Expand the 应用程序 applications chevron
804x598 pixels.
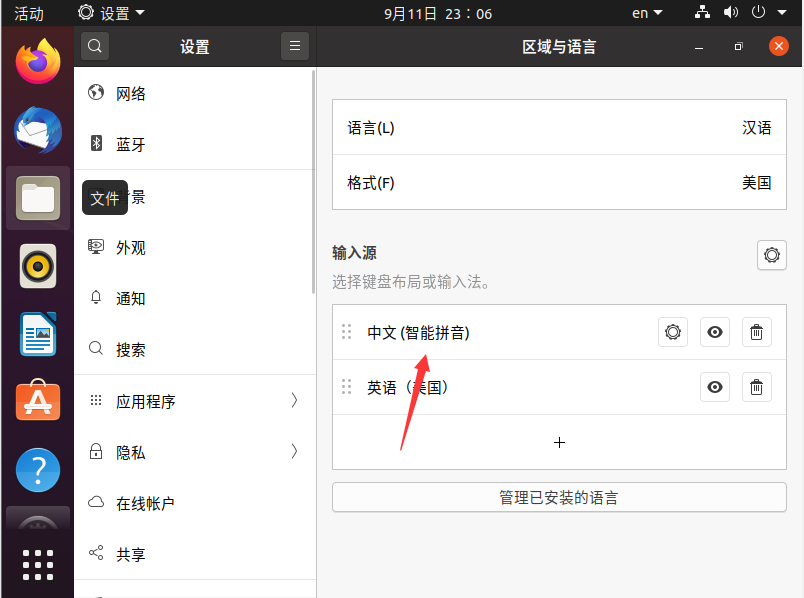tap(294, 400)
